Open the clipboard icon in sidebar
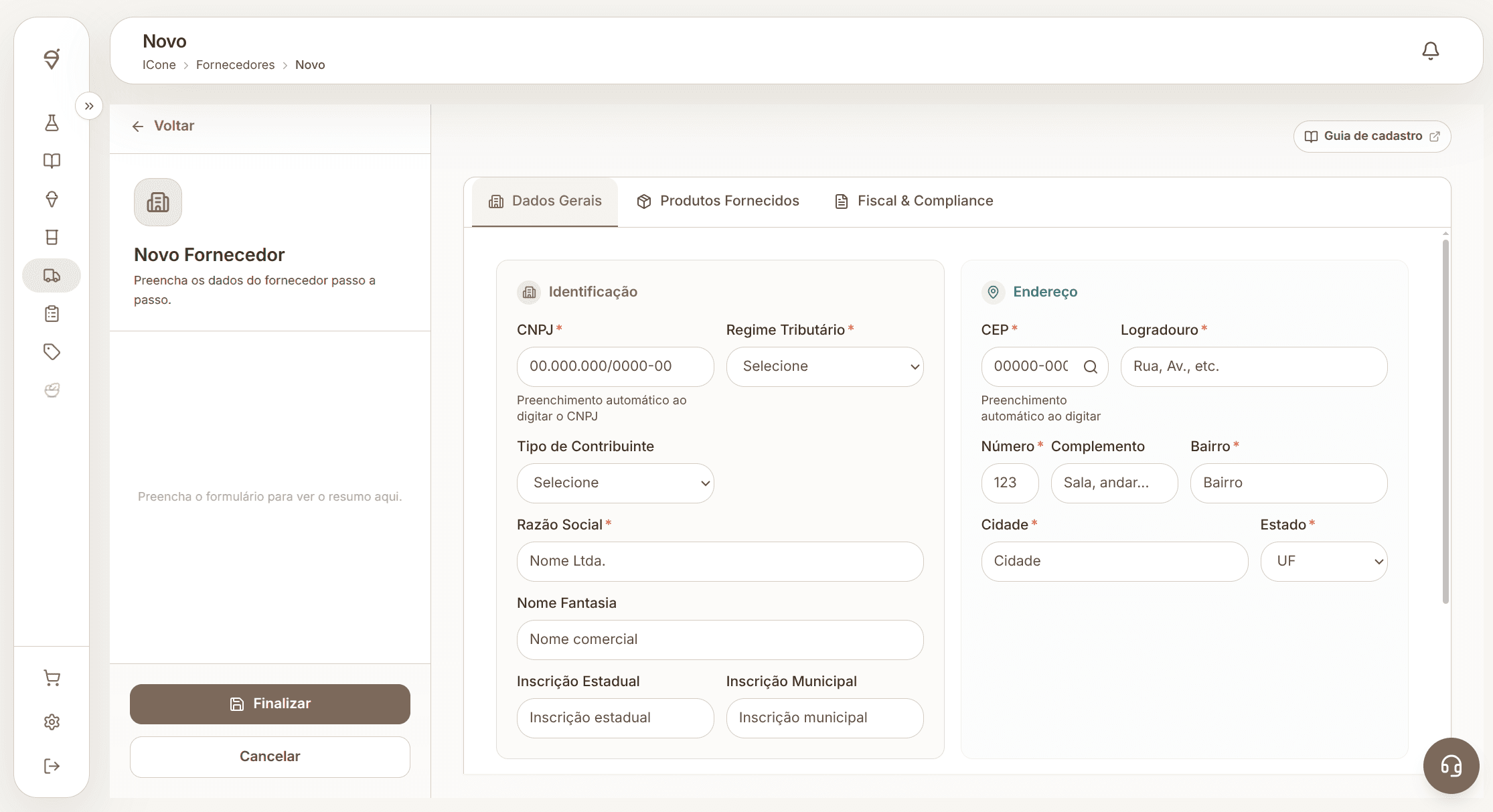 pyautogui.click(x=52, y=314)
